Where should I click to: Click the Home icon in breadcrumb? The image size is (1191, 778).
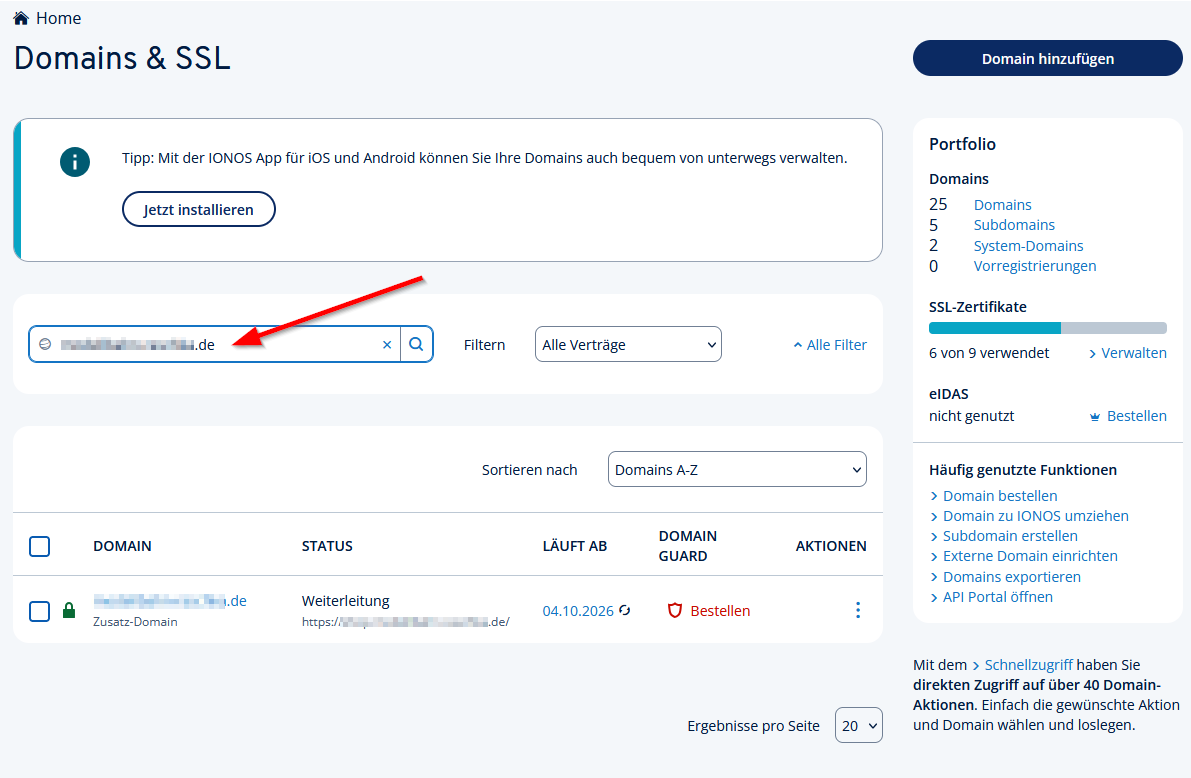coord(21,18)
